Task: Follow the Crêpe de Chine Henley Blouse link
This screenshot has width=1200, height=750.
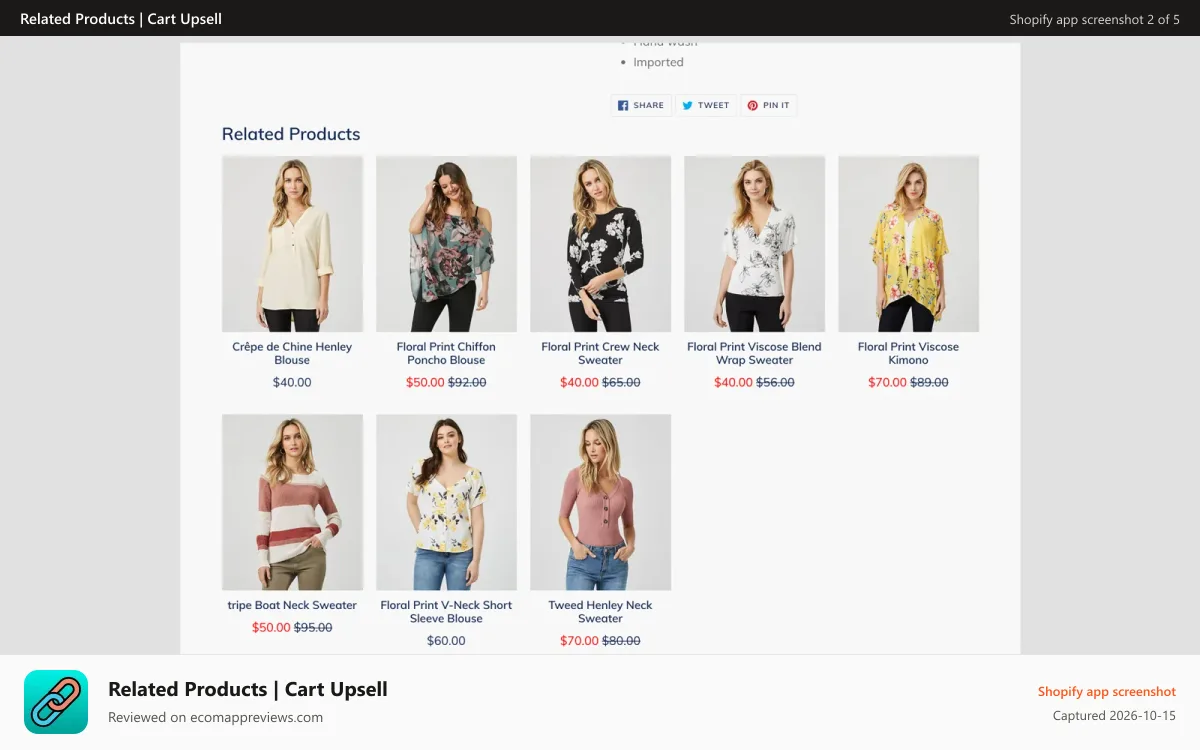Action: coord(292,353)
